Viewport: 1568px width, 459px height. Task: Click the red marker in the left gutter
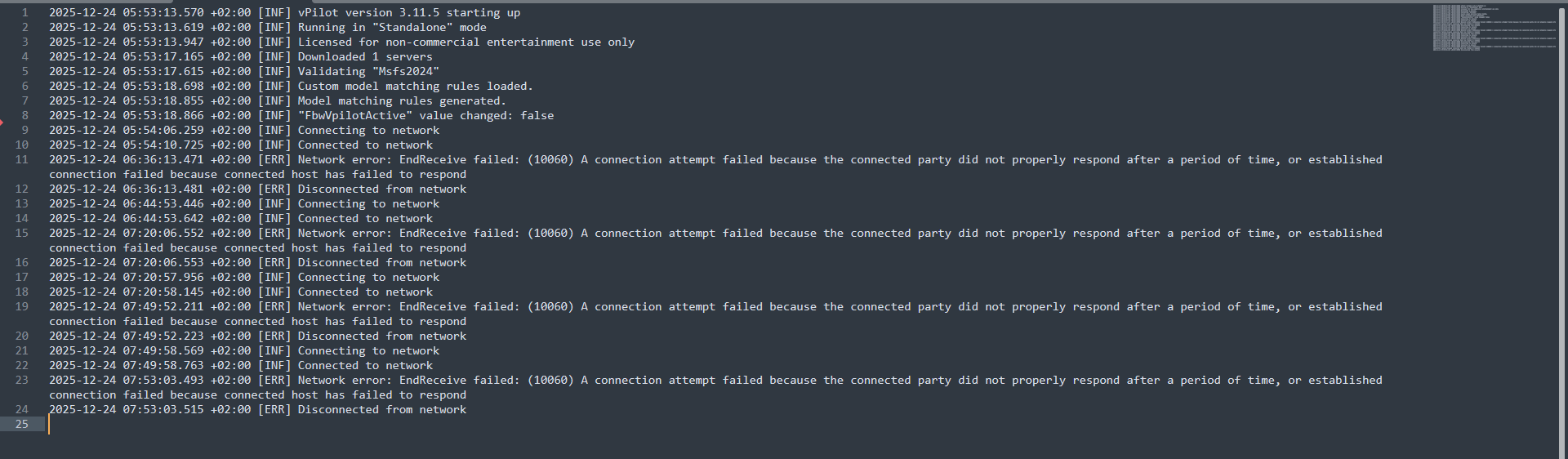(x=2, y=123)
